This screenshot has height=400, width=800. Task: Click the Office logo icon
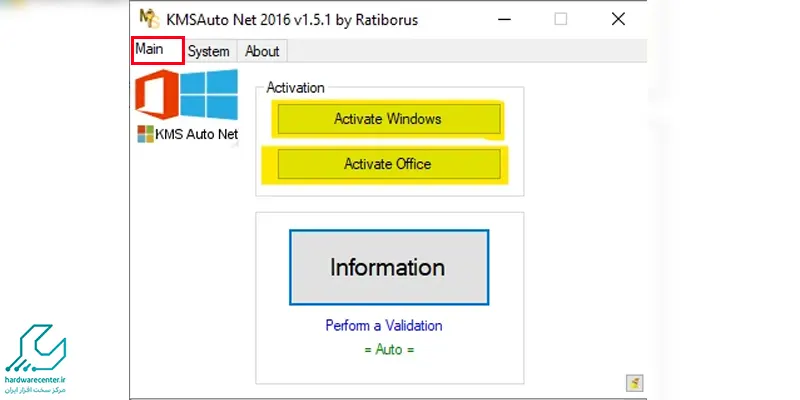point(157,94)
